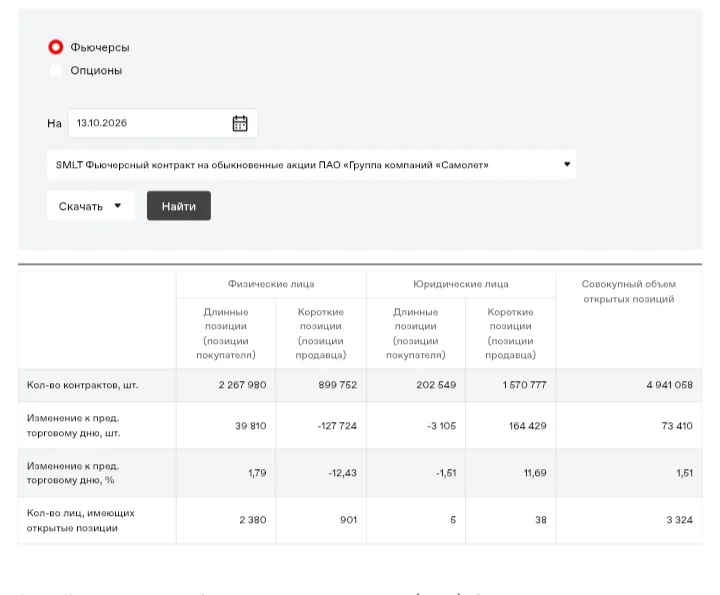
Task: Click the Изменение к пред. торговому дню, % label
Action: pyautogui.click(x=73, y=473)
